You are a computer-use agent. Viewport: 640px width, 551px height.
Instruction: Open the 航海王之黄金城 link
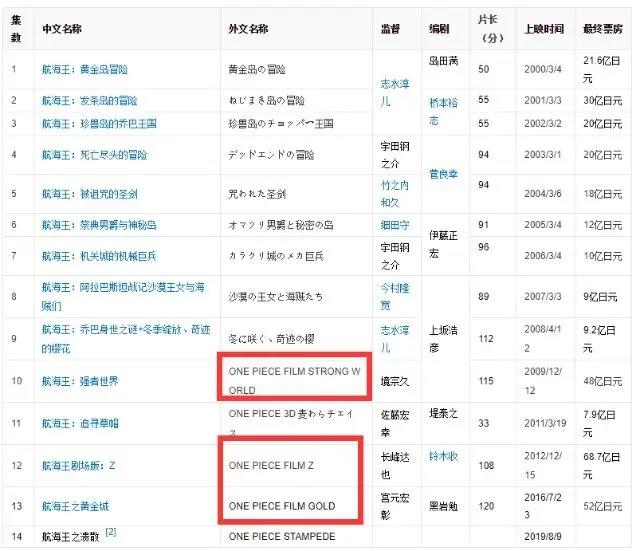coord(75,507)
